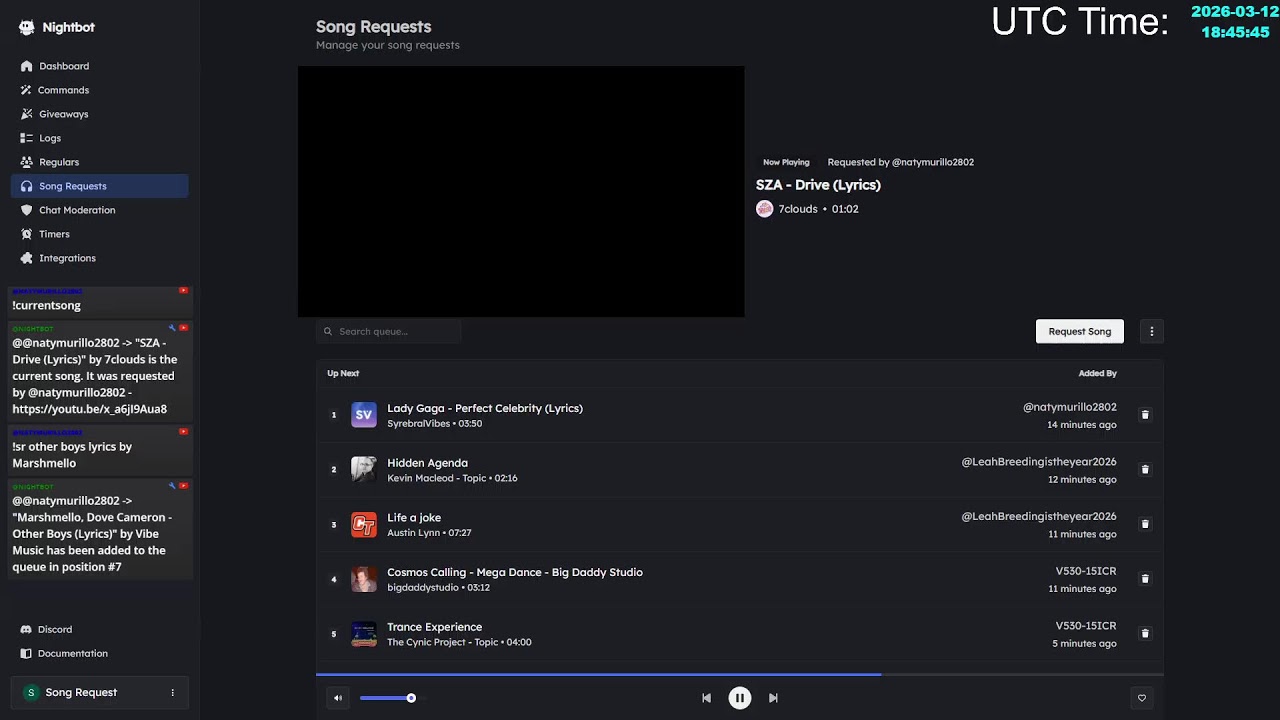This screenshot has height=720, width=1280.
Task: Click @natymurillo2802 on the Lady Gaga row
Action: pos(1070,407)
